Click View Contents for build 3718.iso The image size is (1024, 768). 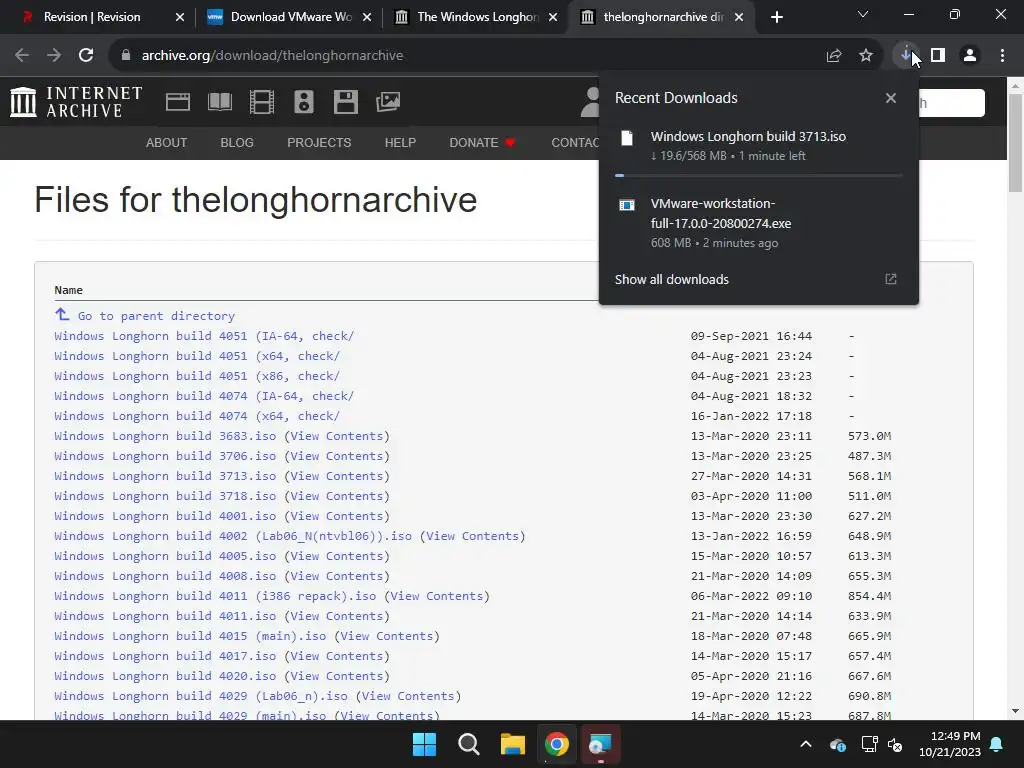337,496
